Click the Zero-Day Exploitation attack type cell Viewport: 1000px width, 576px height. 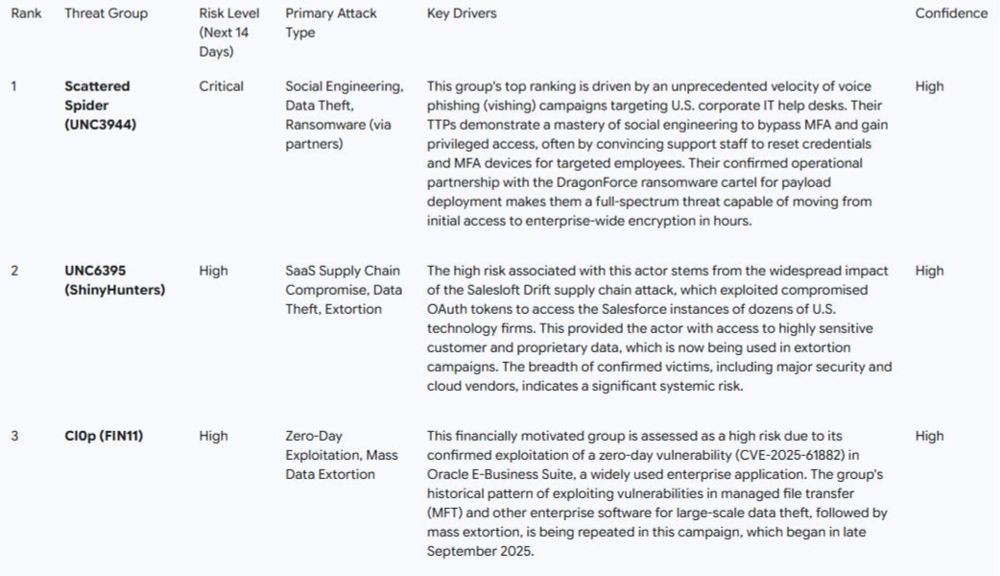pyautogui.click(x=341, y=455)
